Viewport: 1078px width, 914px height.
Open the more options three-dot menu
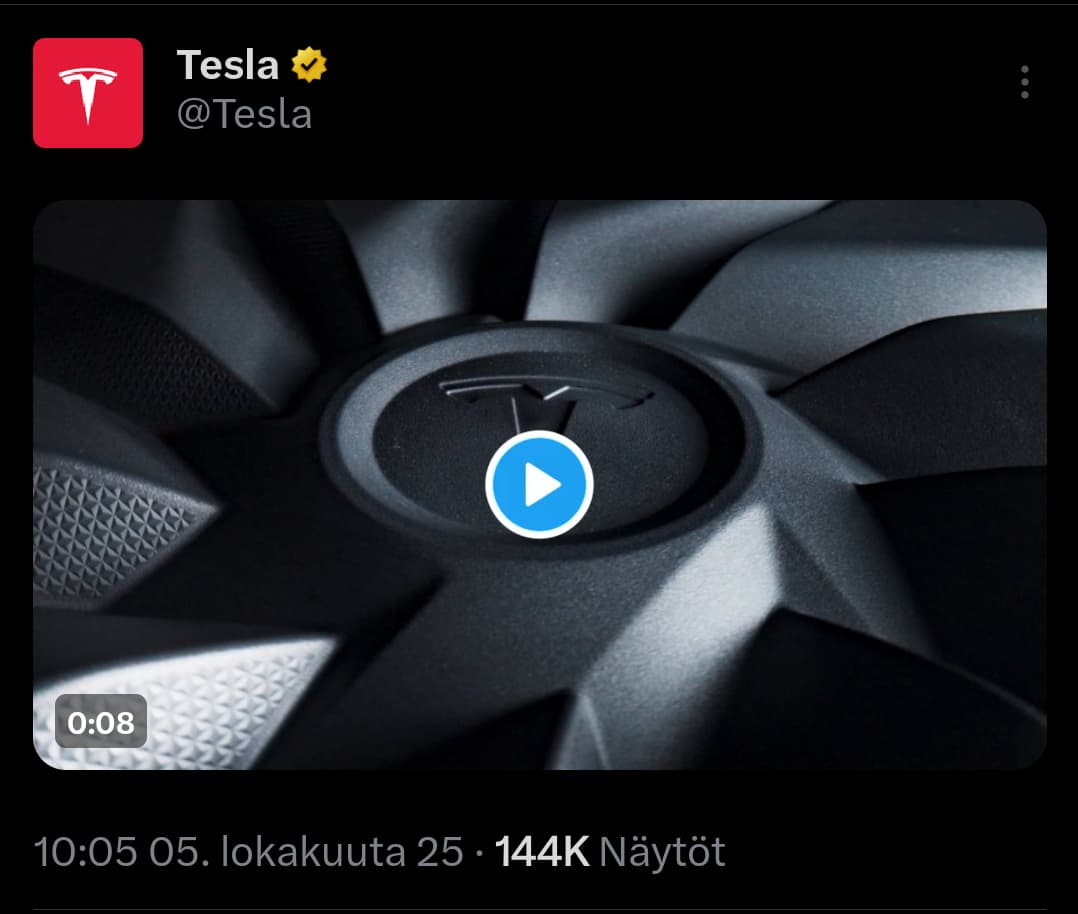(x=1024, y=82)
